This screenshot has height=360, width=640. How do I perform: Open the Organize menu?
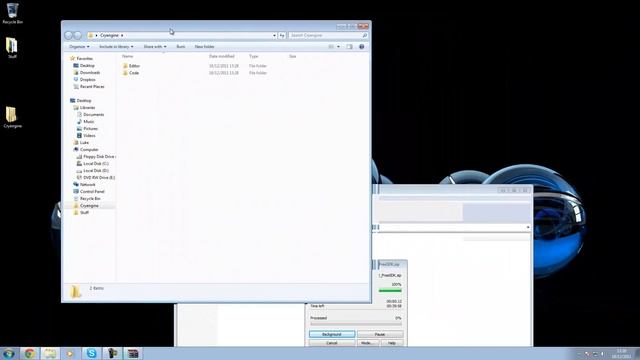79,47
